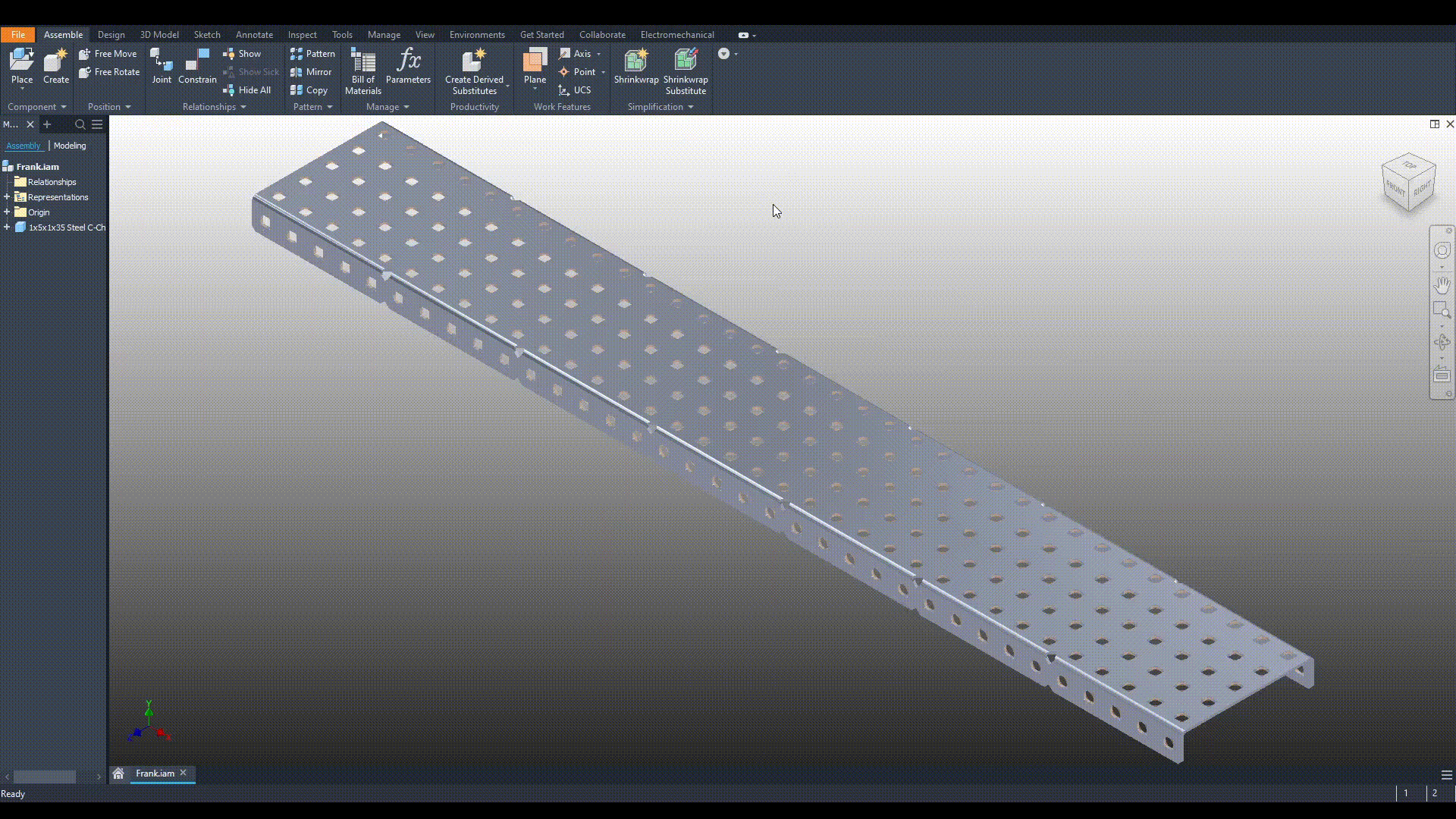Click the Copy components tool
The image size is (1456, 819).
[x=309, y=90]
